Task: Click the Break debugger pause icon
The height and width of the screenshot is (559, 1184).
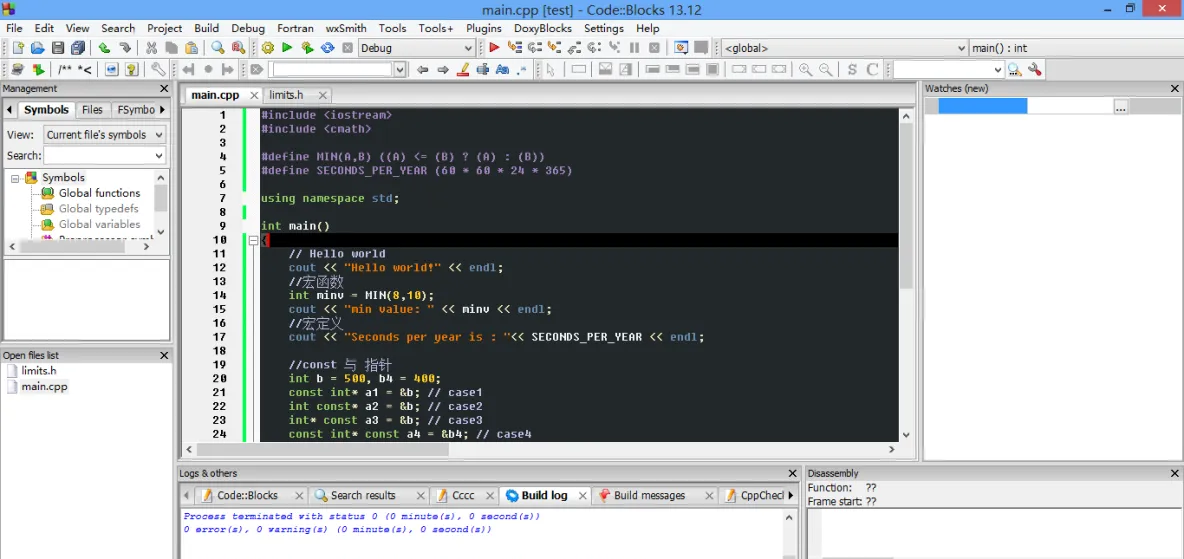Action: 634,48
